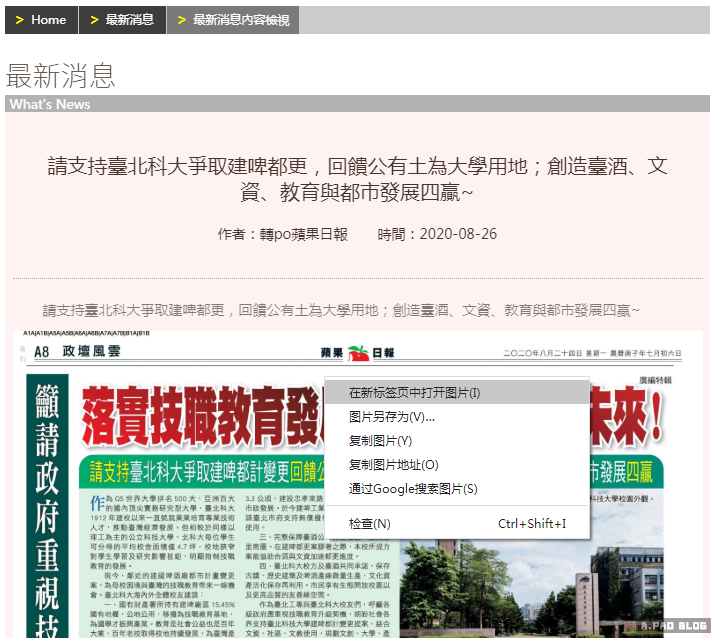The width and height of the screenshot is (716, 638).
Task: Click the arrow icon beside 最新消息內容檢視
Action: pos(181,20)
